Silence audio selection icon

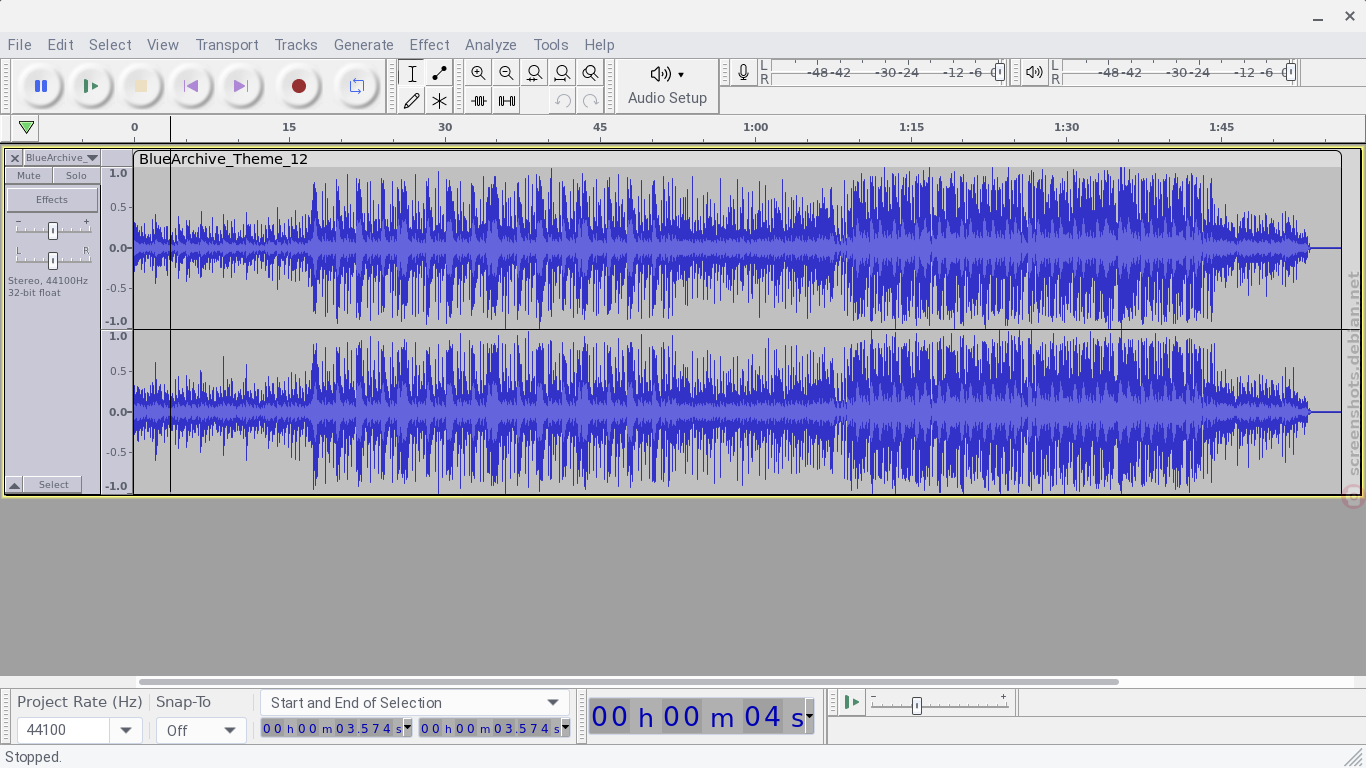(507, 100)
